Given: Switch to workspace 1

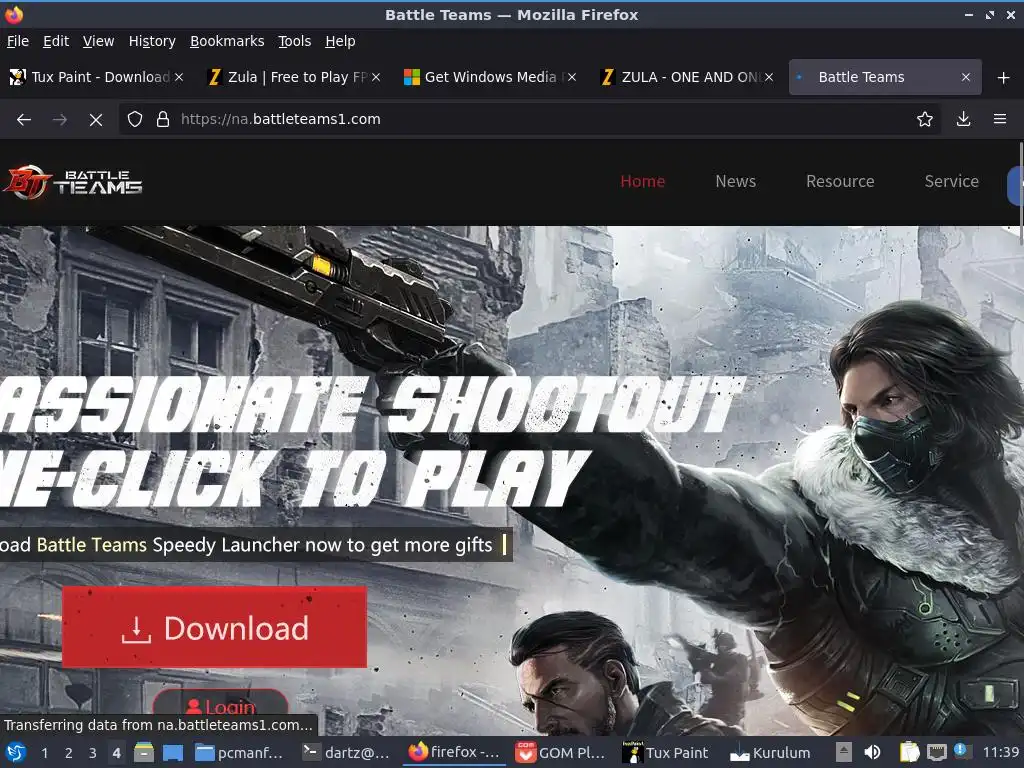Looking at the screenshot, I should [44, 753].
